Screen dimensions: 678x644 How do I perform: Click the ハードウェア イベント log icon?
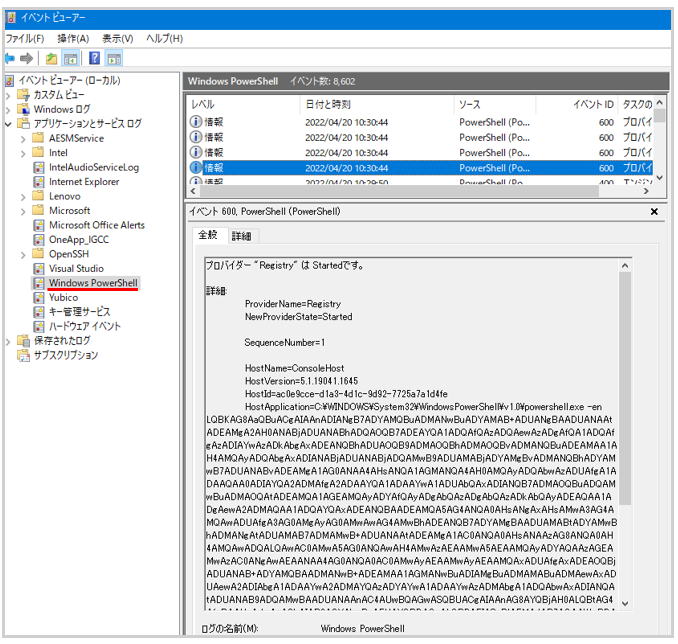point(39,327)
